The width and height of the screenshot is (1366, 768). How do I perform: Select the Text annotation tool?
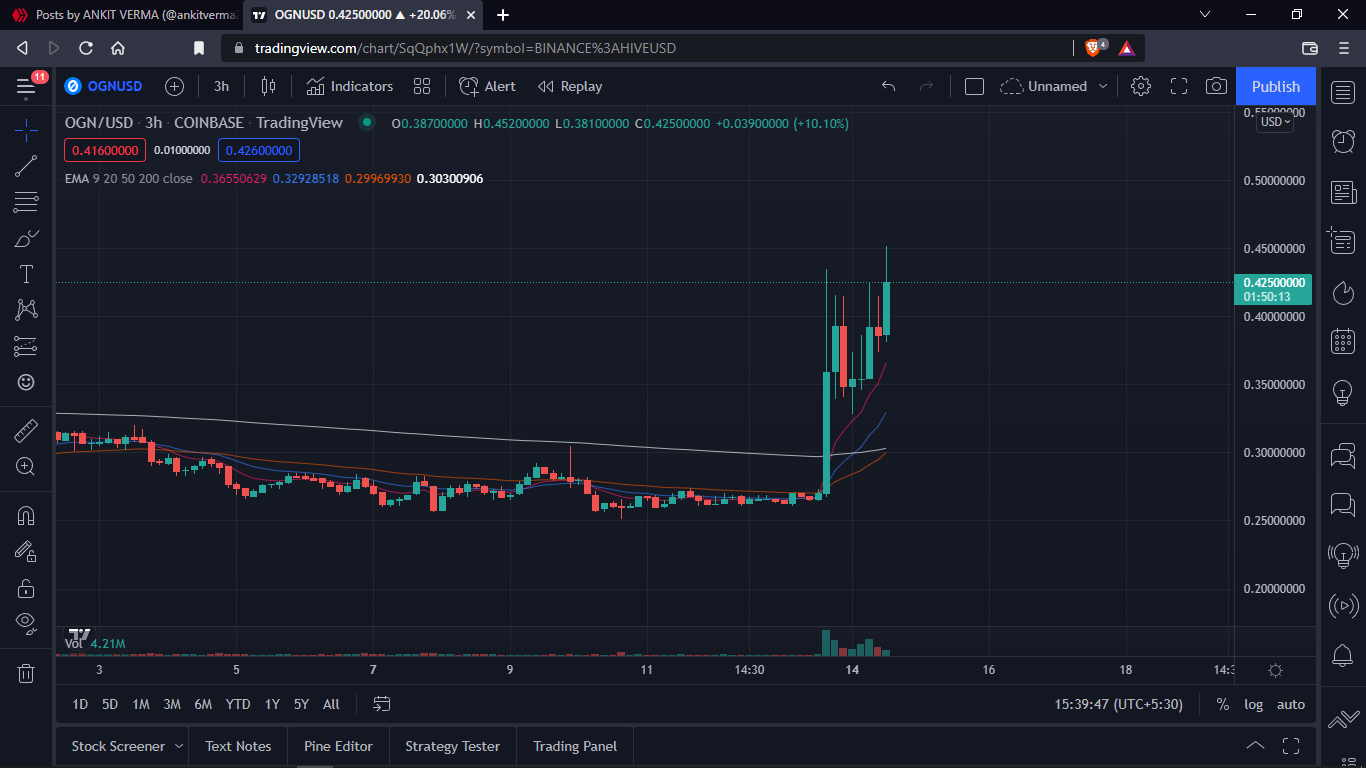pos(26,274)
